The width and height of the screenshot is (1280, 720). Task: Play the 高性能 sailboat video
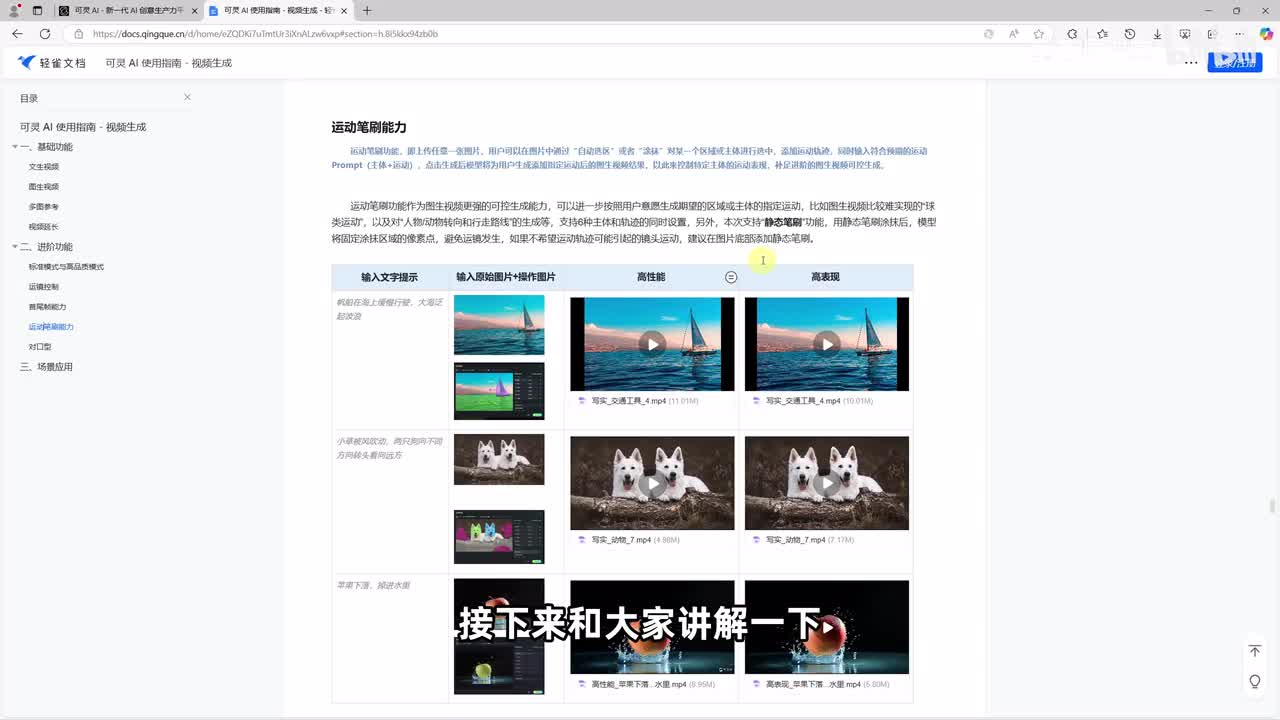coord(652,344)
